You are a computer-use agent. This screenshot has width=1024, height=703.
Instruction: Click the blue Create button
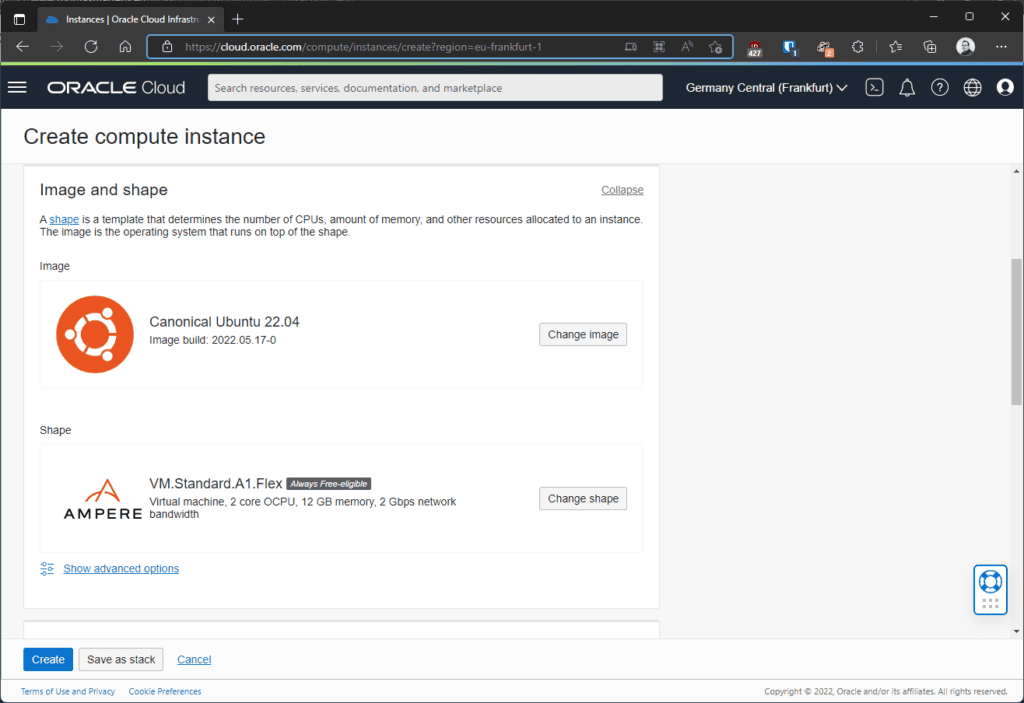point(48,659)
